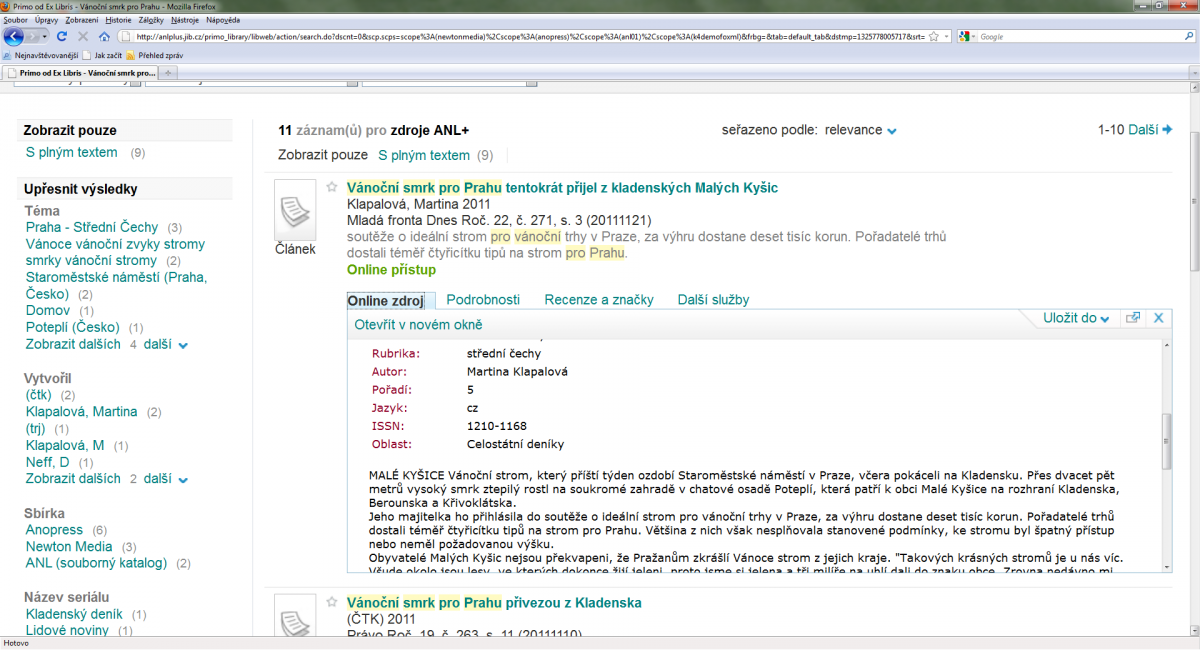This screenshot has height=650, width=1200.
Task: Open the Záložky menu
Action: [152, 19]
